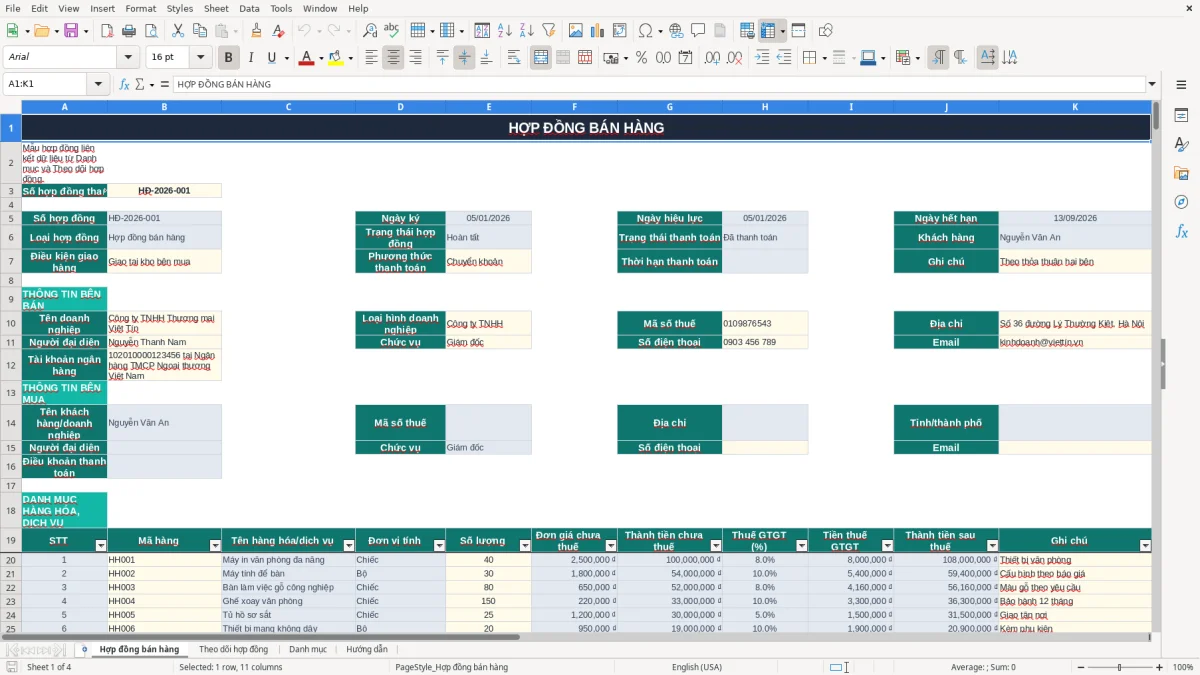
Task: Sort ascending A to Z
Action: [x=505, y=31]
